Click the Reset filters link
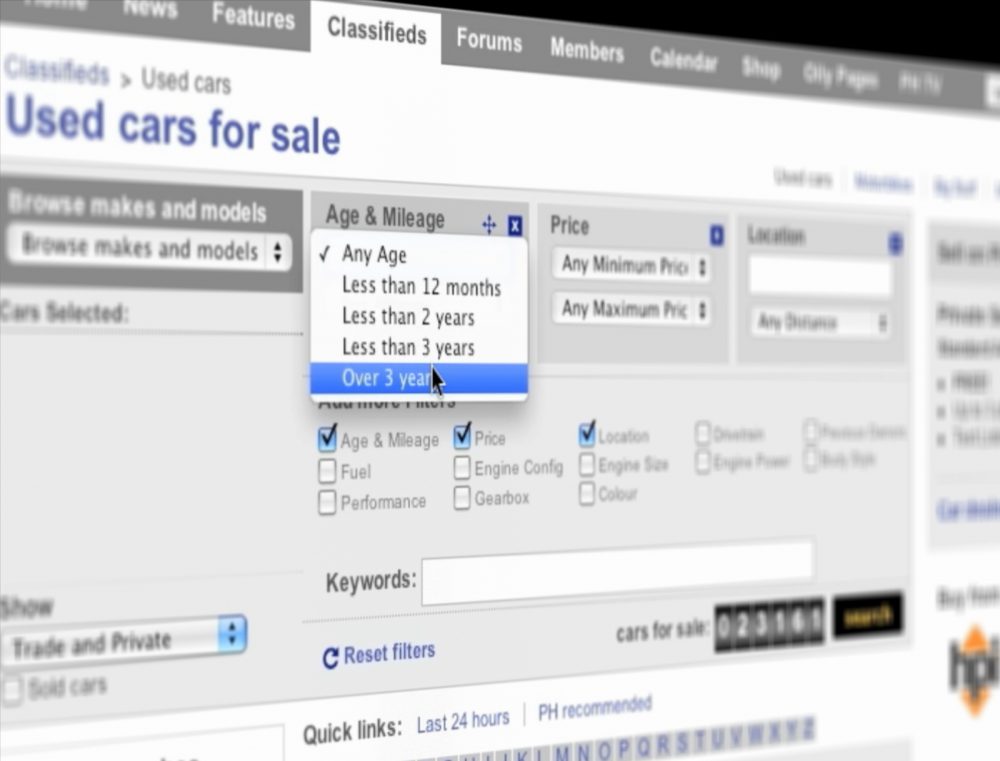The height and width of the screenshot is (761, 1000). click(389, 653)
